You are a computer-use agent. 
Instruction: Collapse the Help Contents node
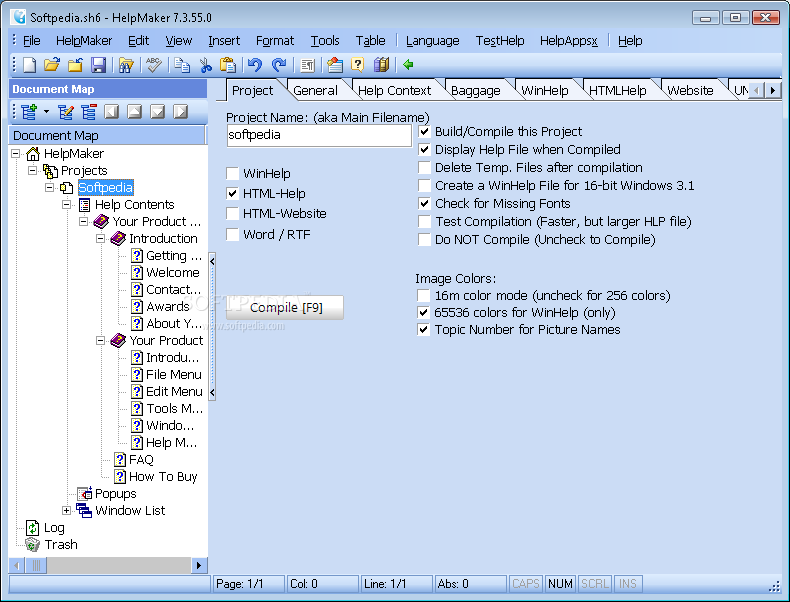[67, 205]
